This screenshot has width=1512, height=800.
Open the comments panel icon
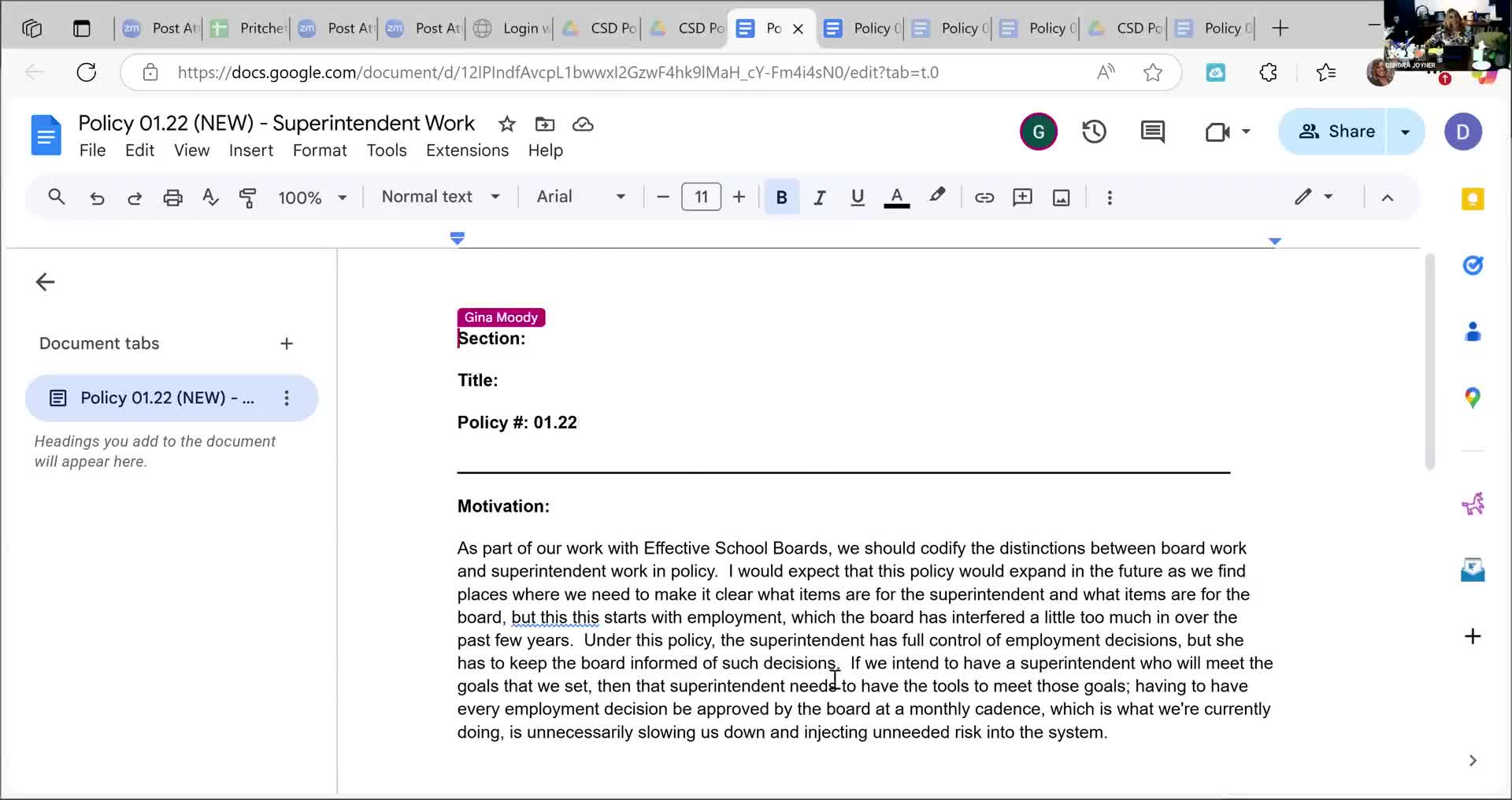pyautogui.click(x=1152, y=131)
